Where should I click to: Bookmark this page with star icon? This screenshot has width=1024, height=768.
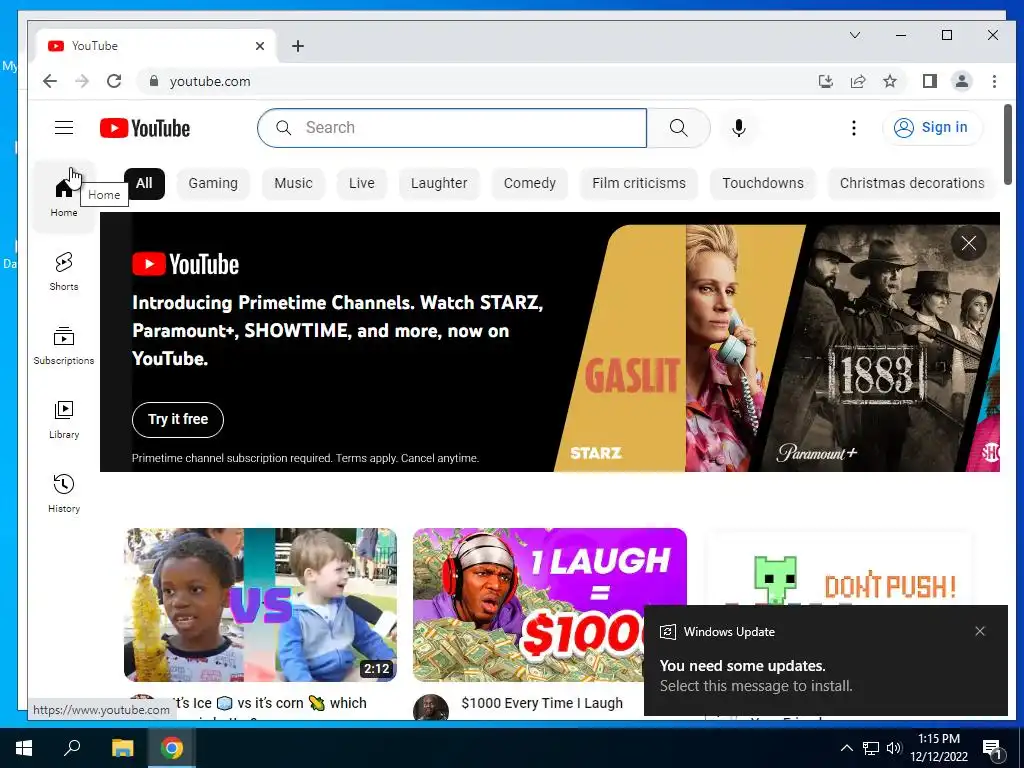889,81
